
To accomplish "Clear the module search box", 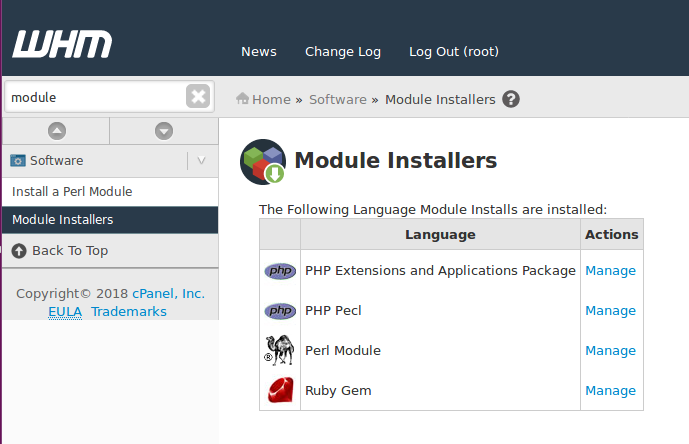I will tap(198, 96).
